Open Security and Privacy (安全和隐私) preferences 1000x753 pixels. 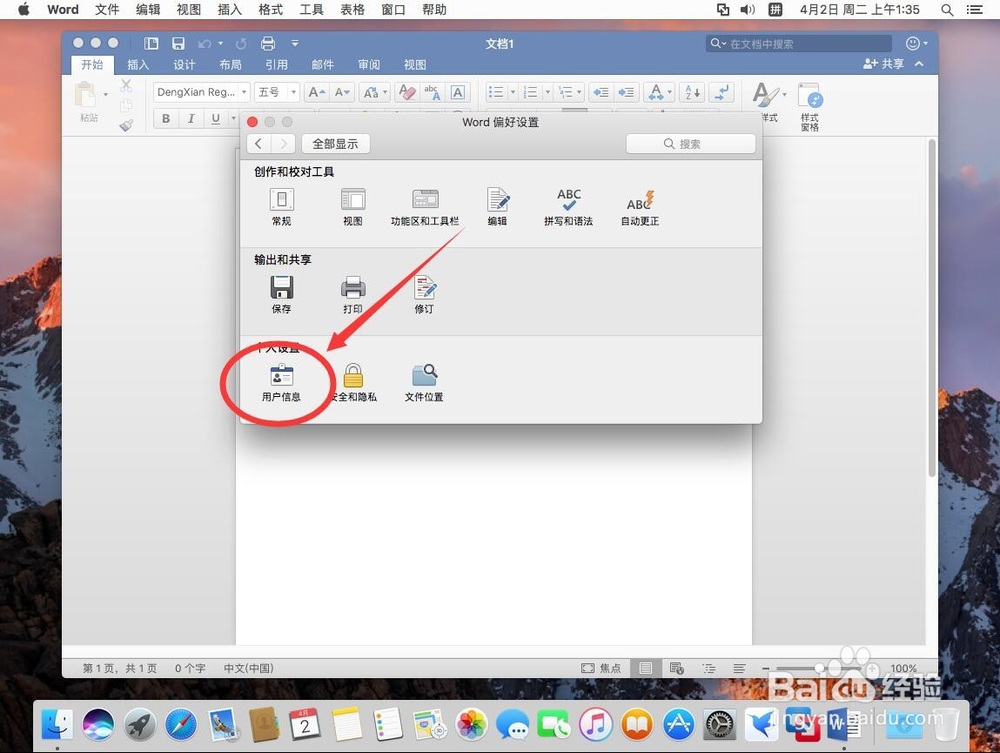tap(353, 383)
